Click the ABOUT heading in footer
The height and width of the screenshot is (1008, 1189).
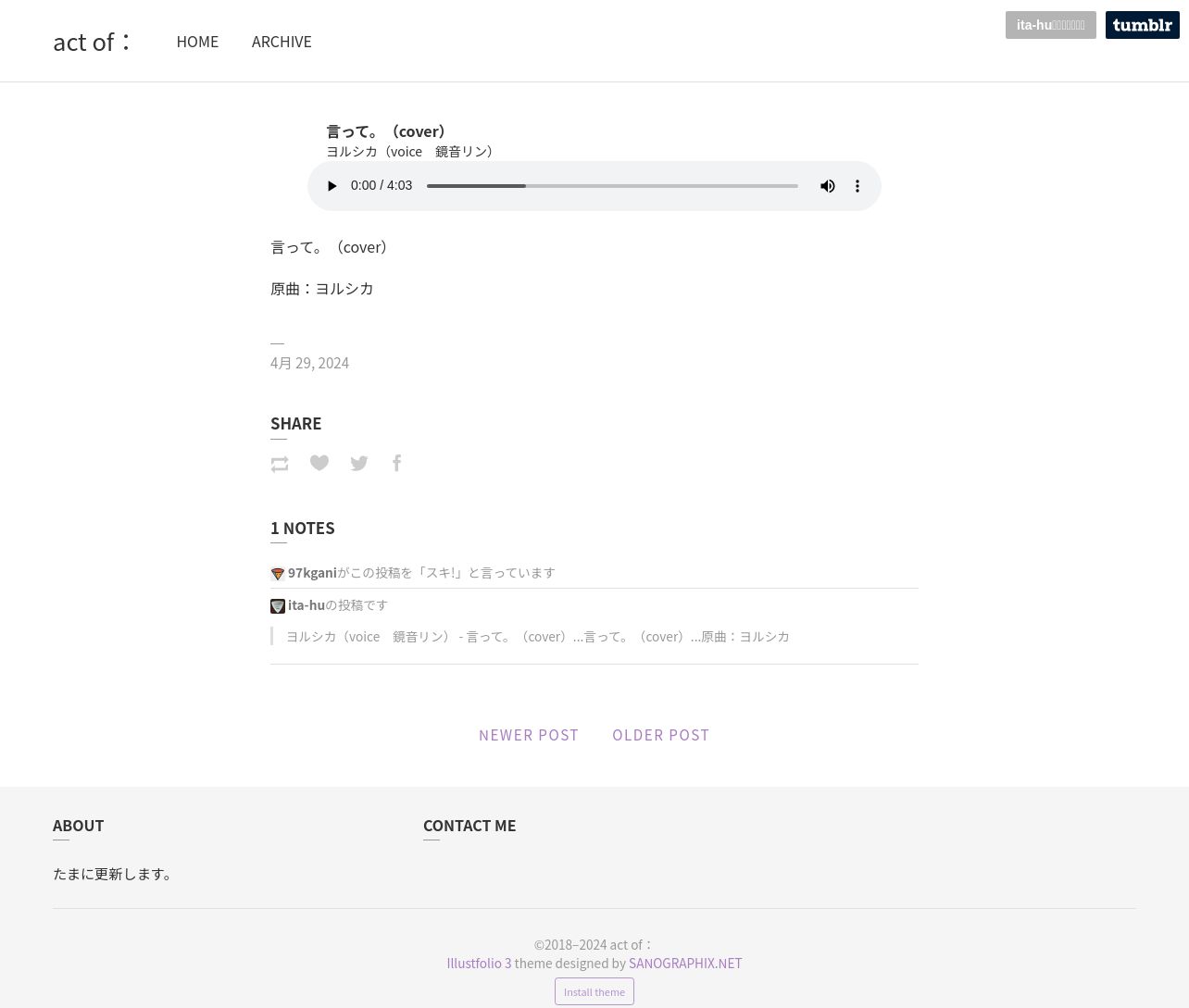coord(78,826)
